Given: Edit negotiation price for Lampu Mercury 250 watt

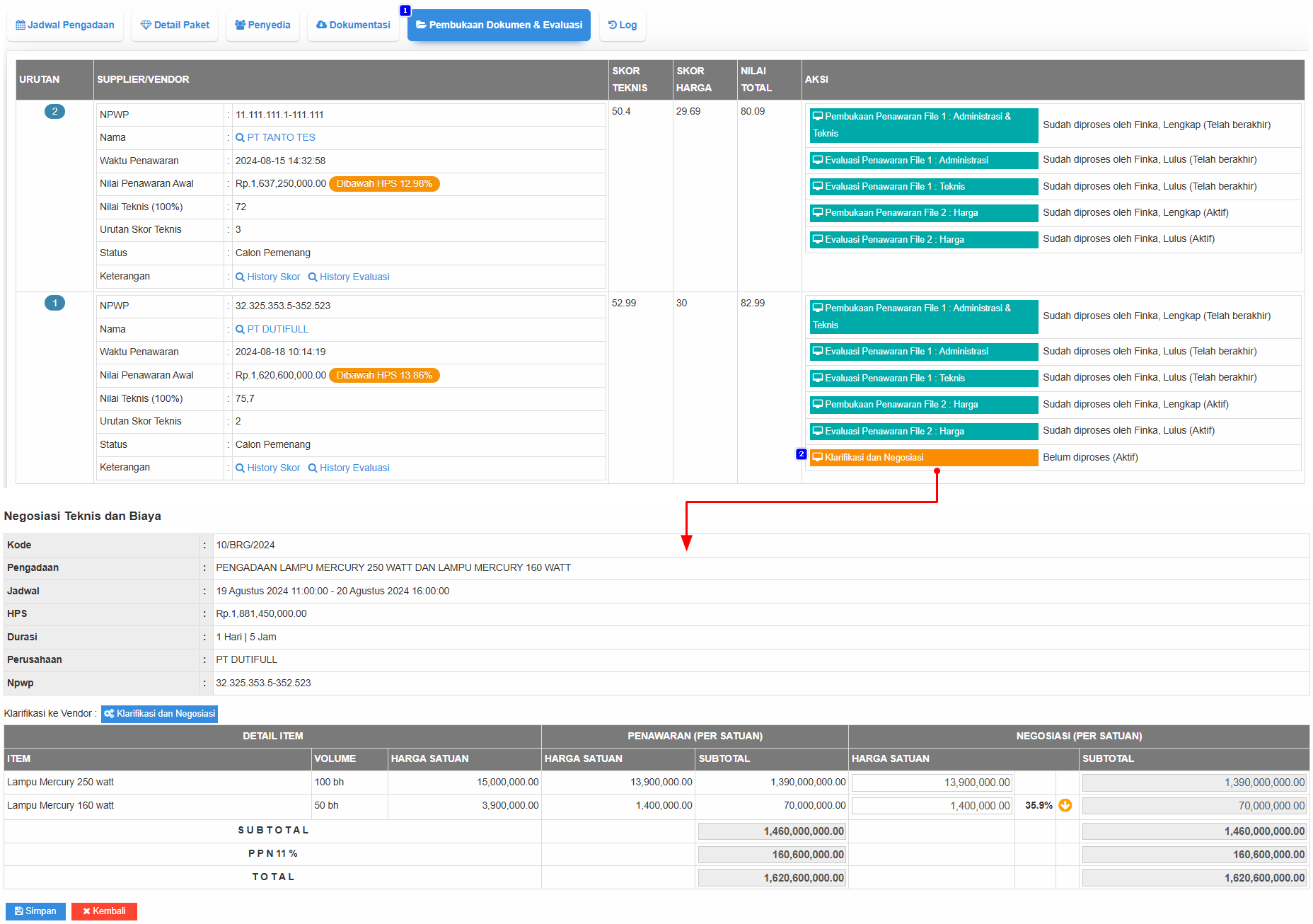Looking at the screenshot, I should coord(932,782).
